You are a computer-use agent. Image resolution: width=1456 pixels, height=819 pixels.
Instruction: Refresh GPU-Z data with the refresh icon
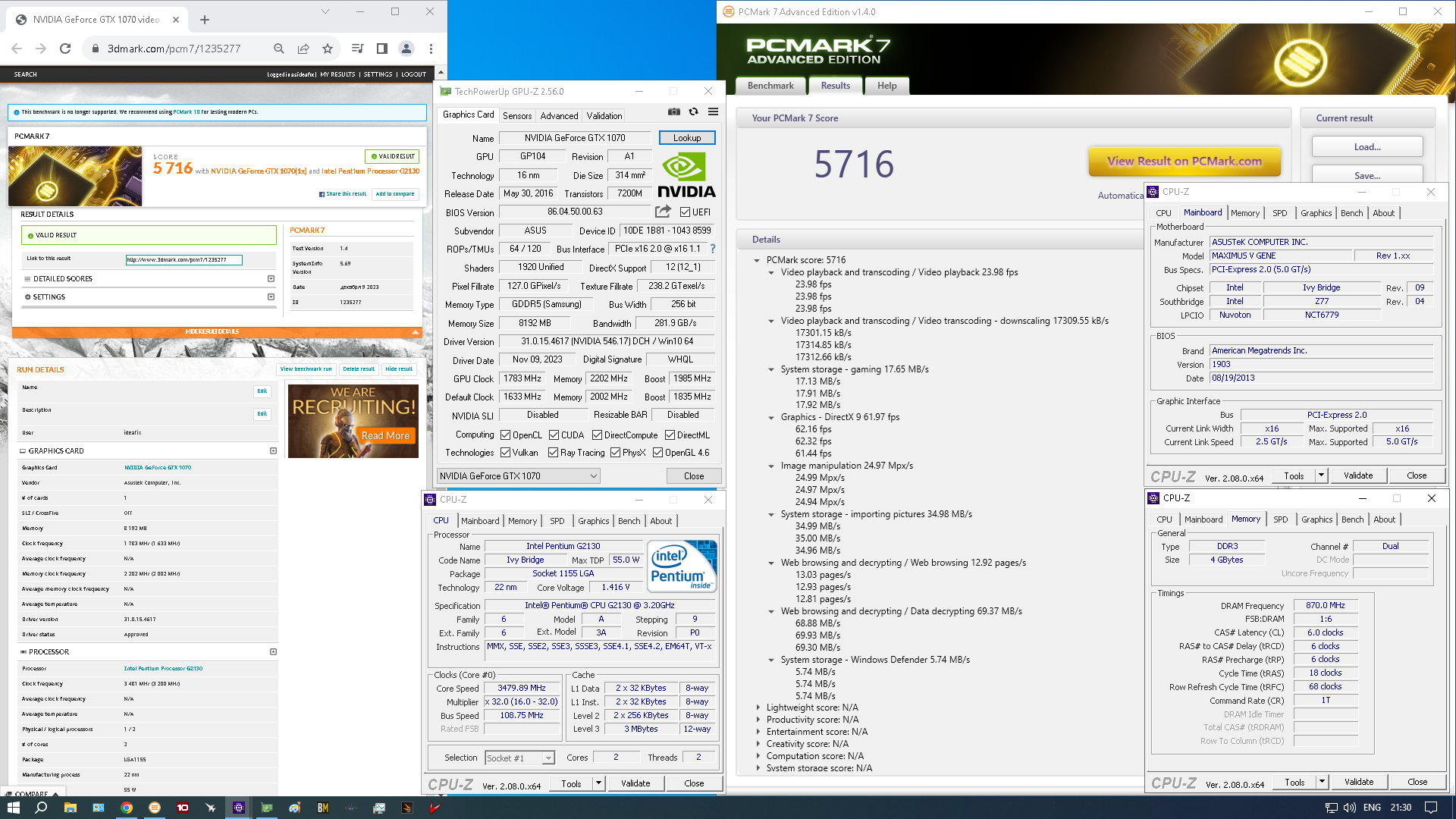click(x=693, y=112)
